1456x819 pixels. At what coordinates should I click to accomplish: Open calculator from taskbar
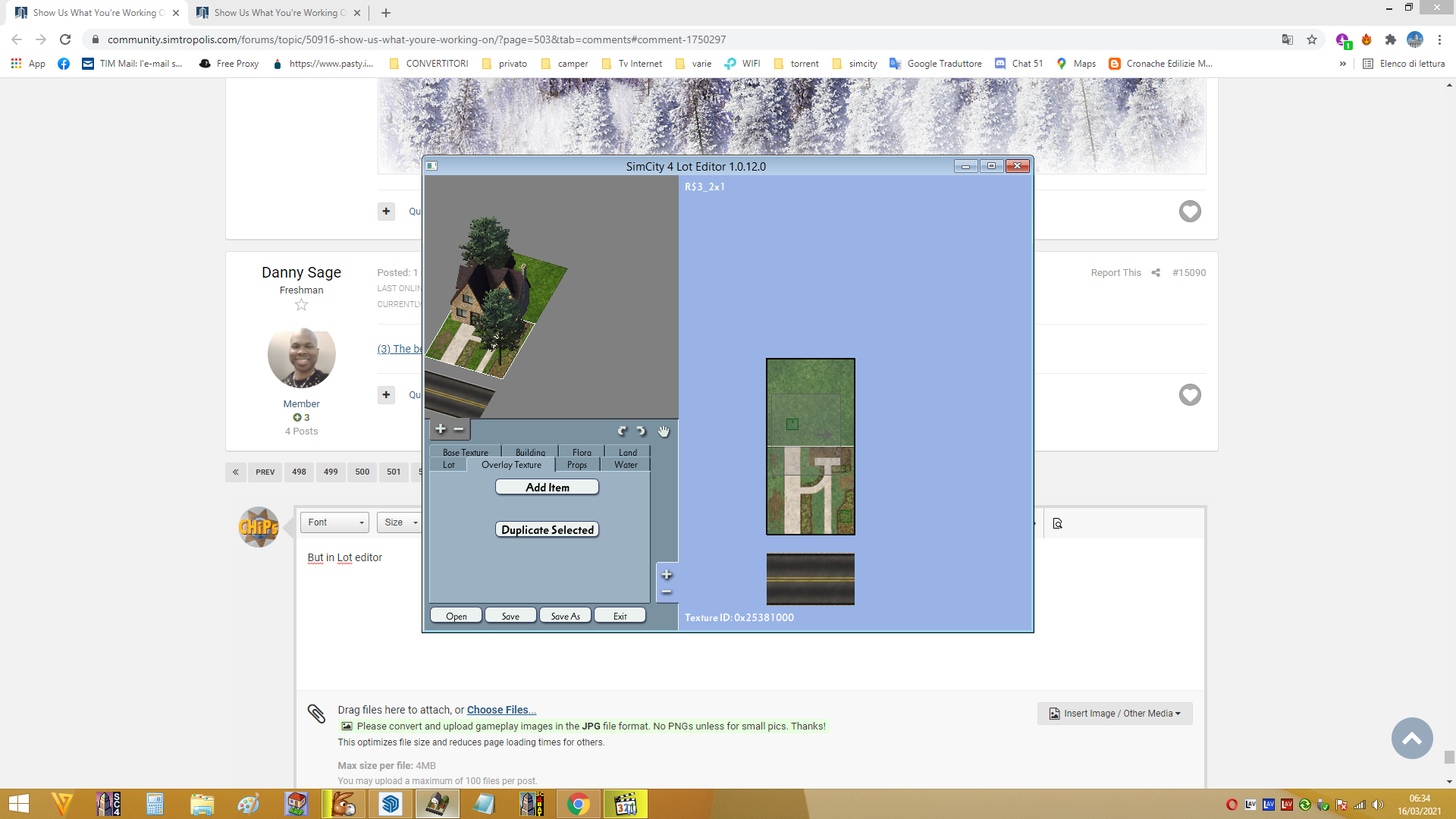(155, 804)
